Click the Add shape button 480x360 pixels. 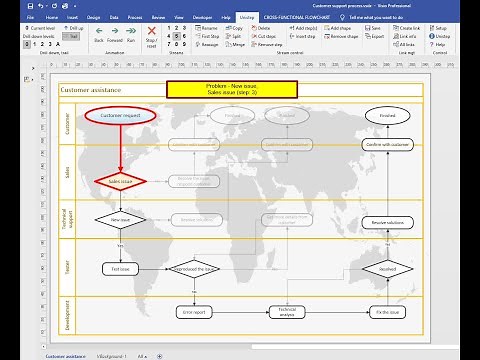(x=337, y=28)
